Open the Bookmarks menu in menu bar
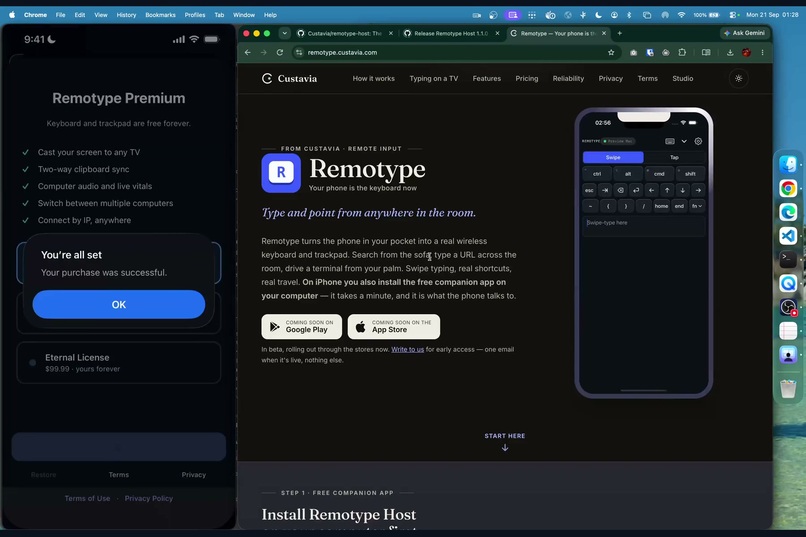The width and height of the screenshot is (806, 537). pyautogui.click(x=160, y=15)
